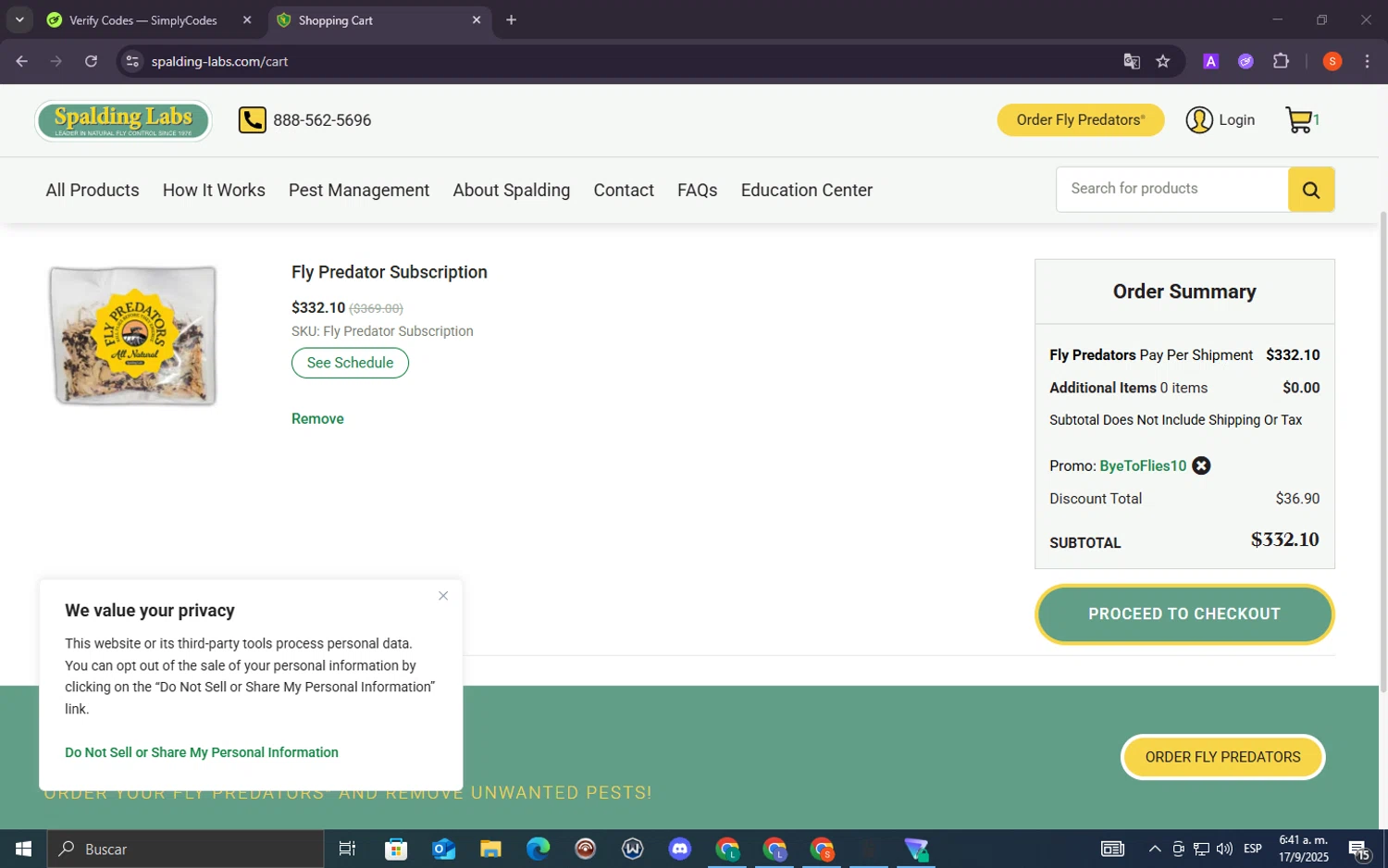Click the ByeToFlies10 promo code text

[x=1143, y=465]
